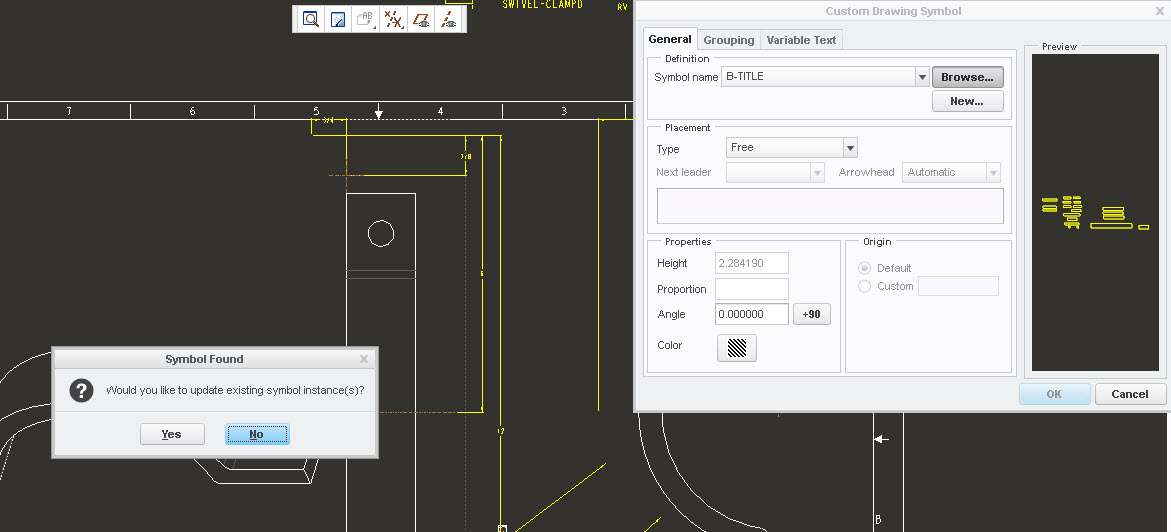Click the question mark icon in Symbol Found
This screenshot has height=532, width=1171.
81,390
